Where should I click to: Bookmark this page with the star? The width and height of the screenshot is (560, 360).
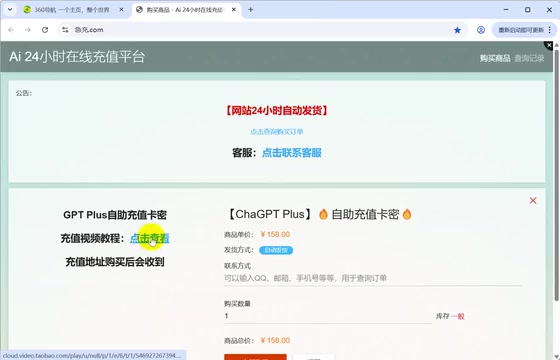tap(457, 30)
